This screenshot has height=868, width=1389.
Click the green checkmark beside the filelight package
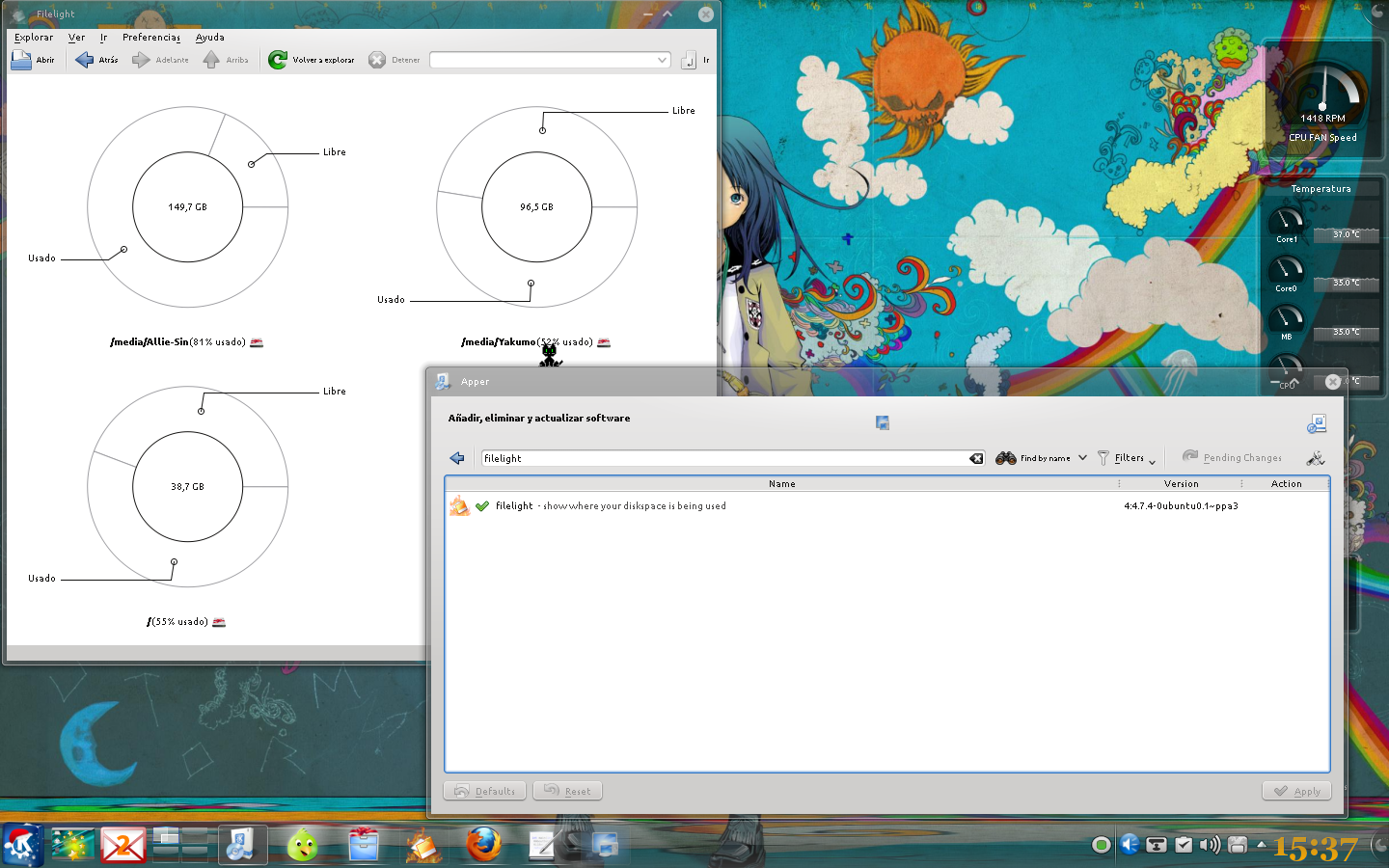pyautogui.click(x=482, y=505)
